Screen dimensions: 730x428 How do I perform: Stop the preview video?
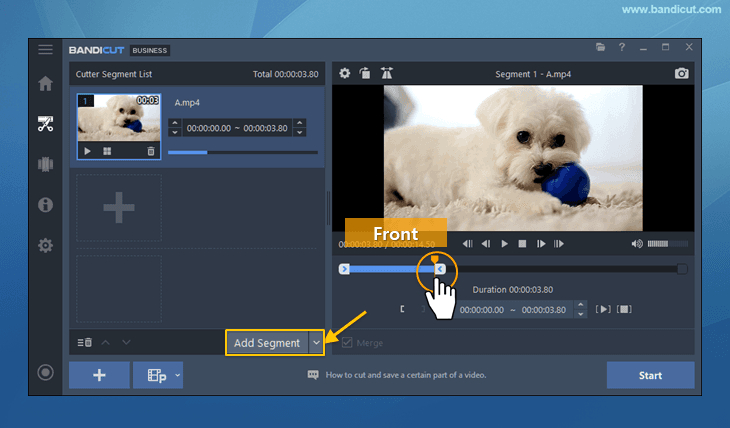click(x=522, y=244)
